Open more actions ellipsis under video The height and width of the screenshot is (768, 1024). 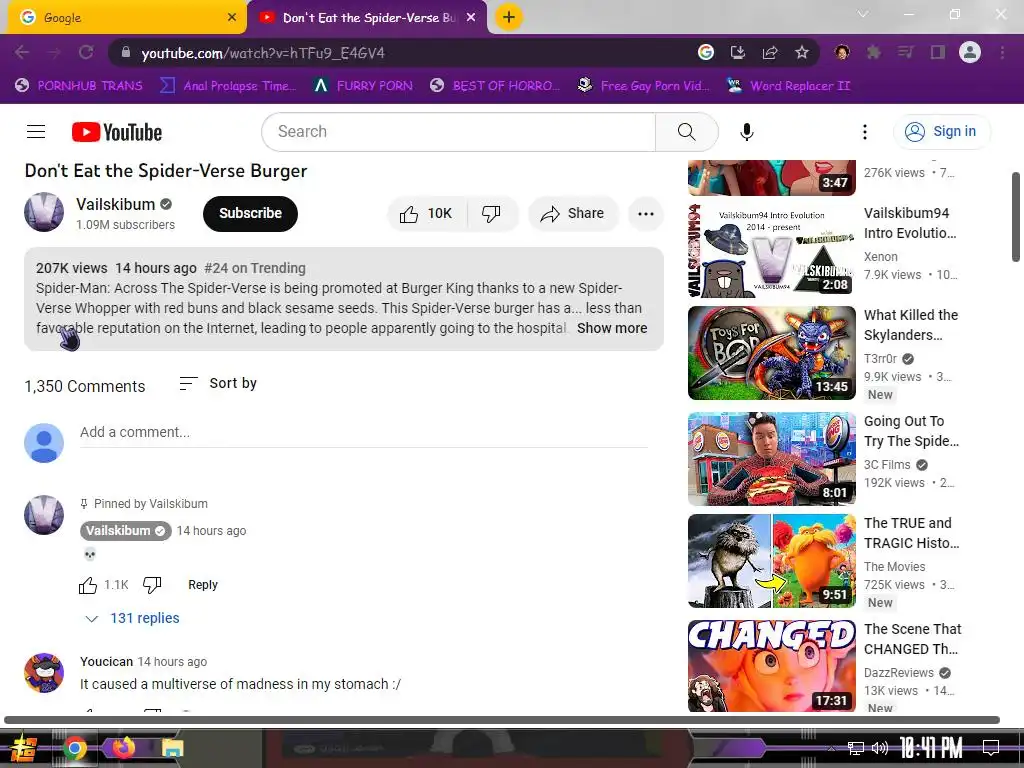pyautogui.click(x=645, y=214)
